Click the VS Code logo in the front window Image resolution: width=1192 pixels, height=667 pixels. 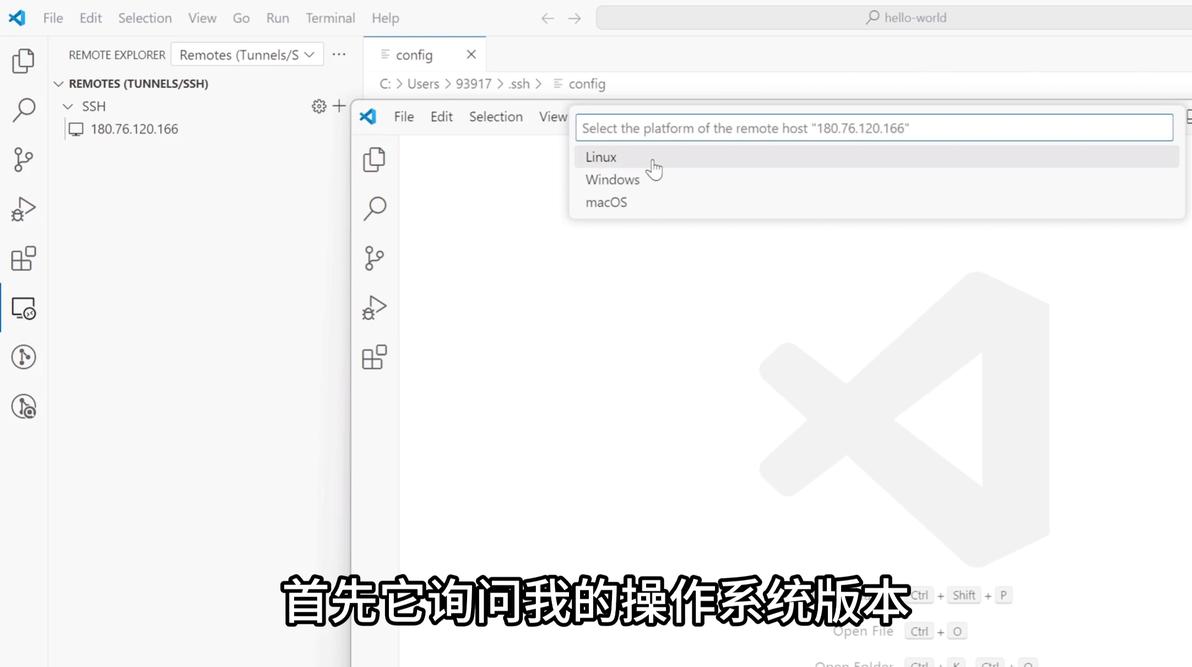pos(368,116)
